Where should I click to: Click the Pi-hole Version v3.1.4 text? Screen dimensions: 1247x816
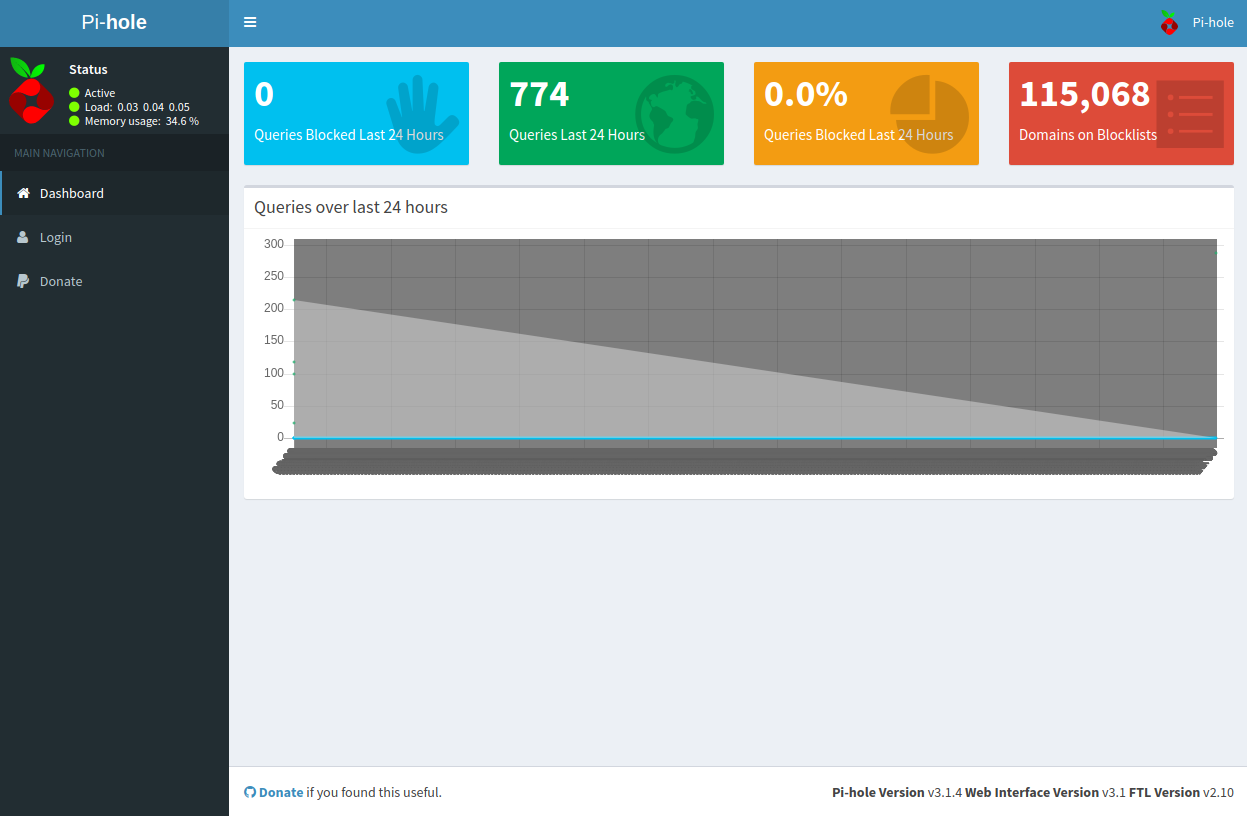pos(897,792)
